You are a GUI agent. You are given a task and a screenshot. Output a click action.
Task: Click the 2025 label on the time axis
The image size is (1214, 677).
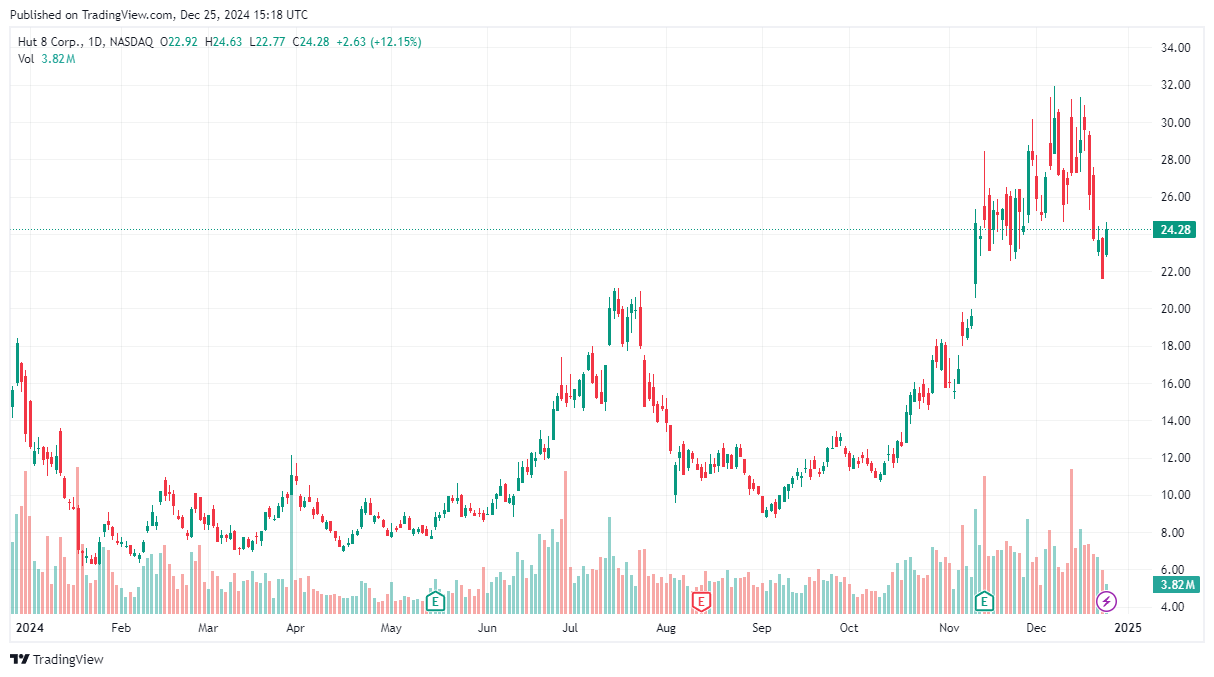pyautogui.click(x=1127, y=629)
